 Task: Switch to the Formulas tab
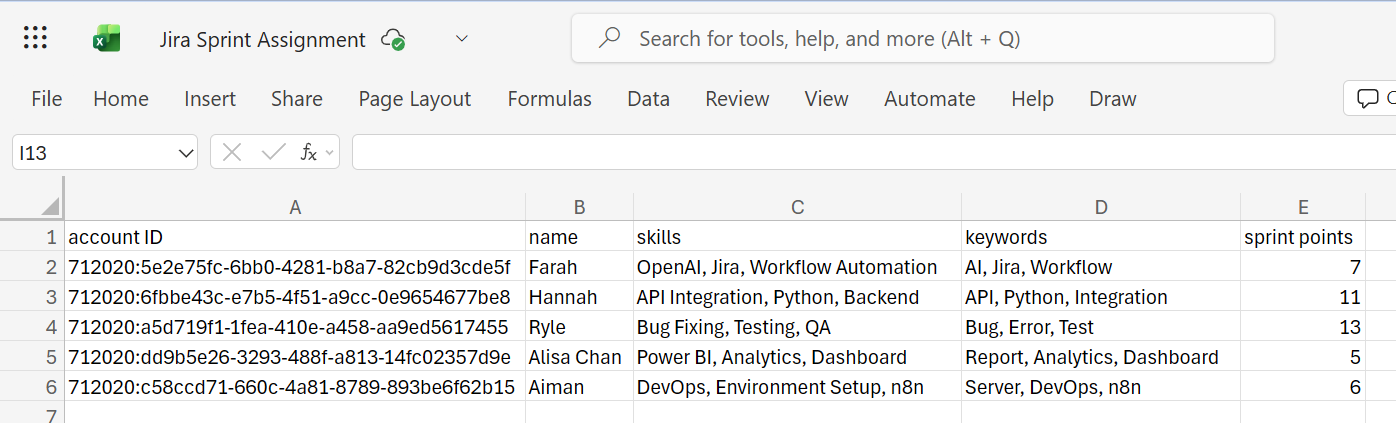pyautogui.click(x=549, y=99)
